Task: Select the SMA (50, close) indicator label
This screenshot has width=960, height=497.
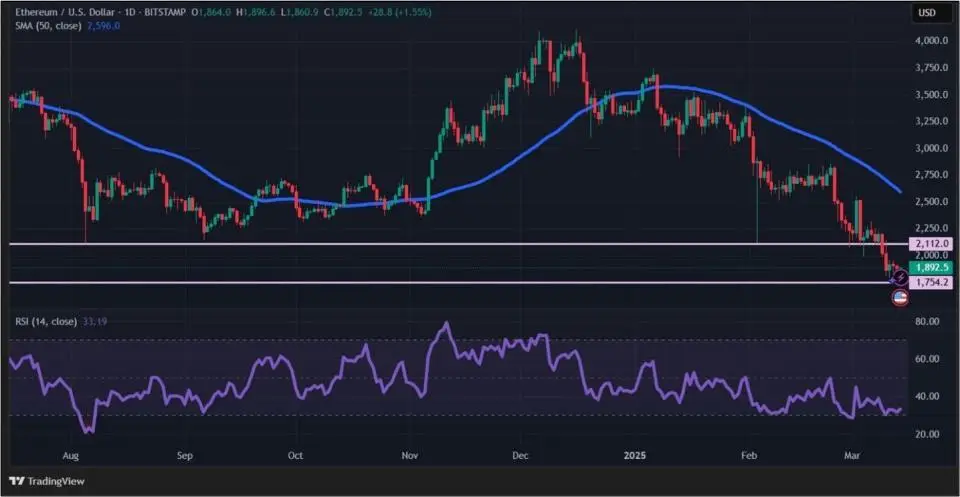Action: [x=46, y=26]
